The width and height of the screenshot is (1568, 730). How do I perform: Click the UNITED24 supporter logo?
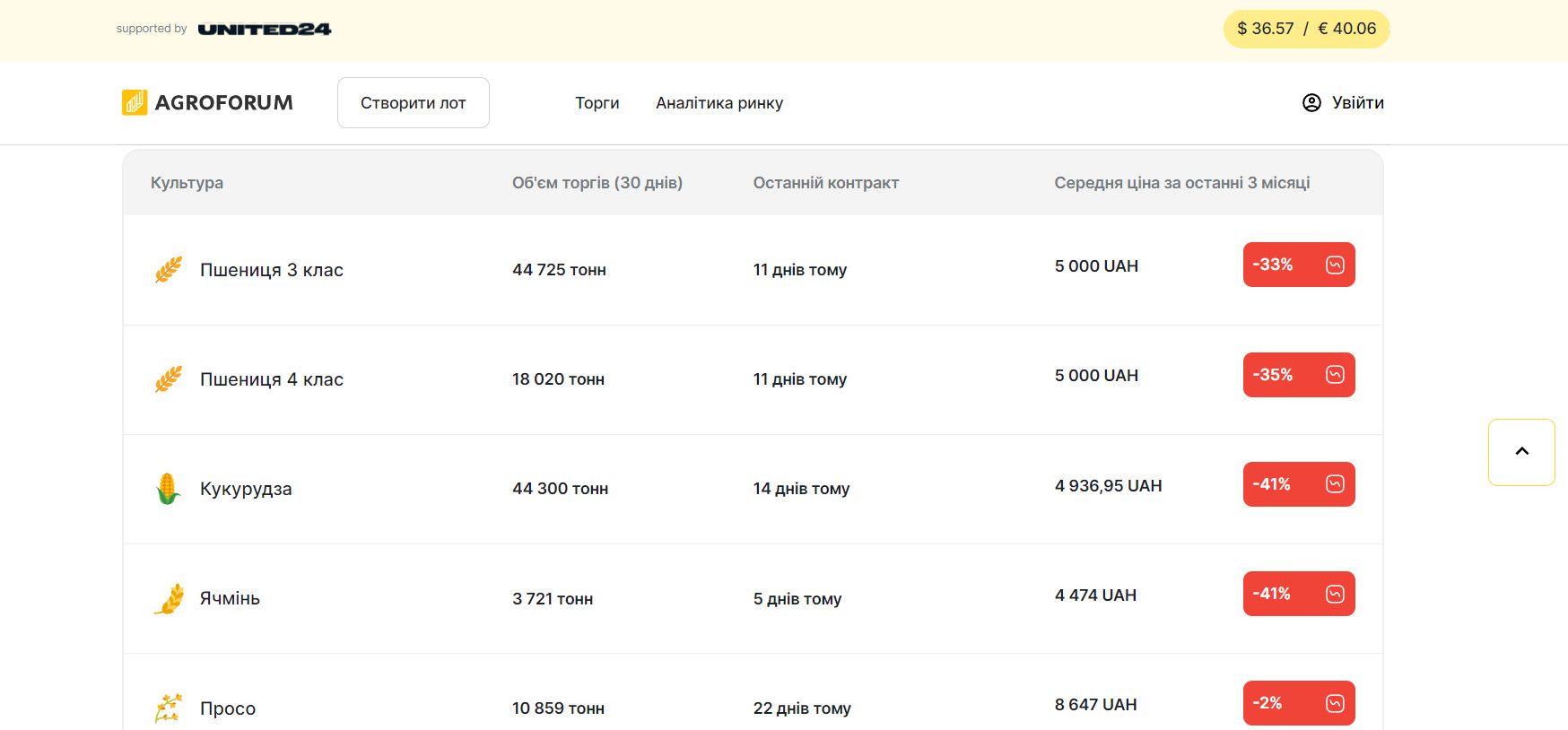[264, 29]
